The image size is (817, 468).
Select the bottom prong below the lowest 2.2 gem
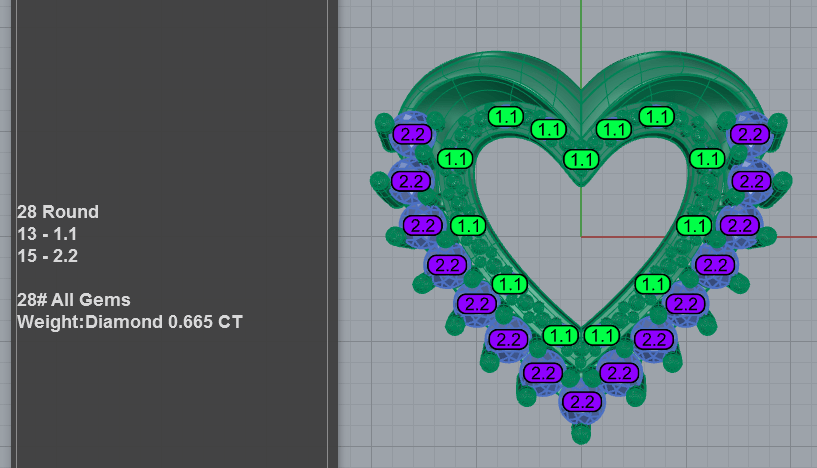click(581, 434)
